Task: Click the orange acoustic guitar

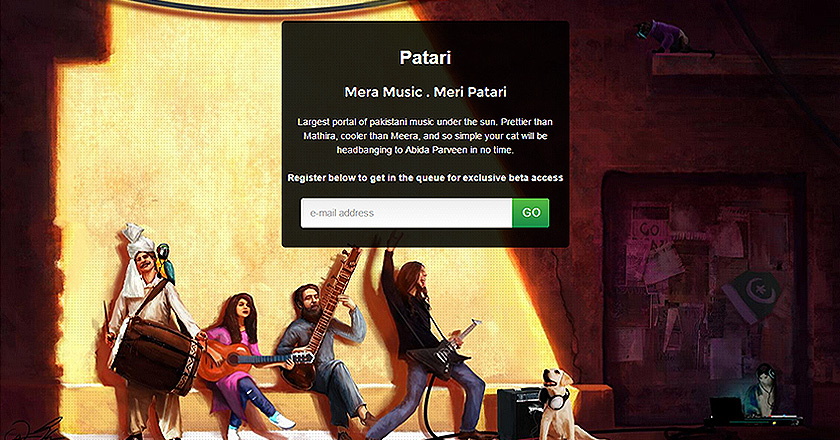Action: [248, 361]
